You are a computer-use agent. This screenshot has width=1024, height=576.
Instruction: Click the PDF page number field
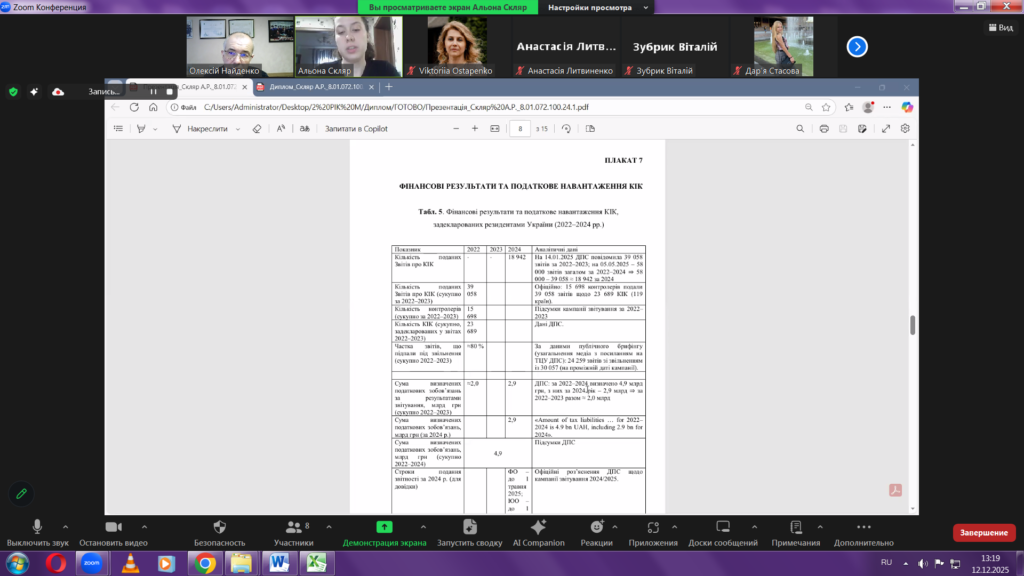(x=519, y=128)
